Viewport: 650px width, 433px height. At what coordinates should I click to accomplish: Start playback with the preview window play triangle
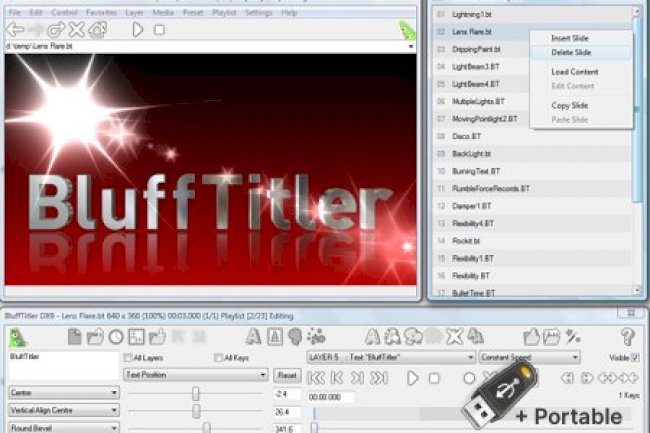(138, 30)
